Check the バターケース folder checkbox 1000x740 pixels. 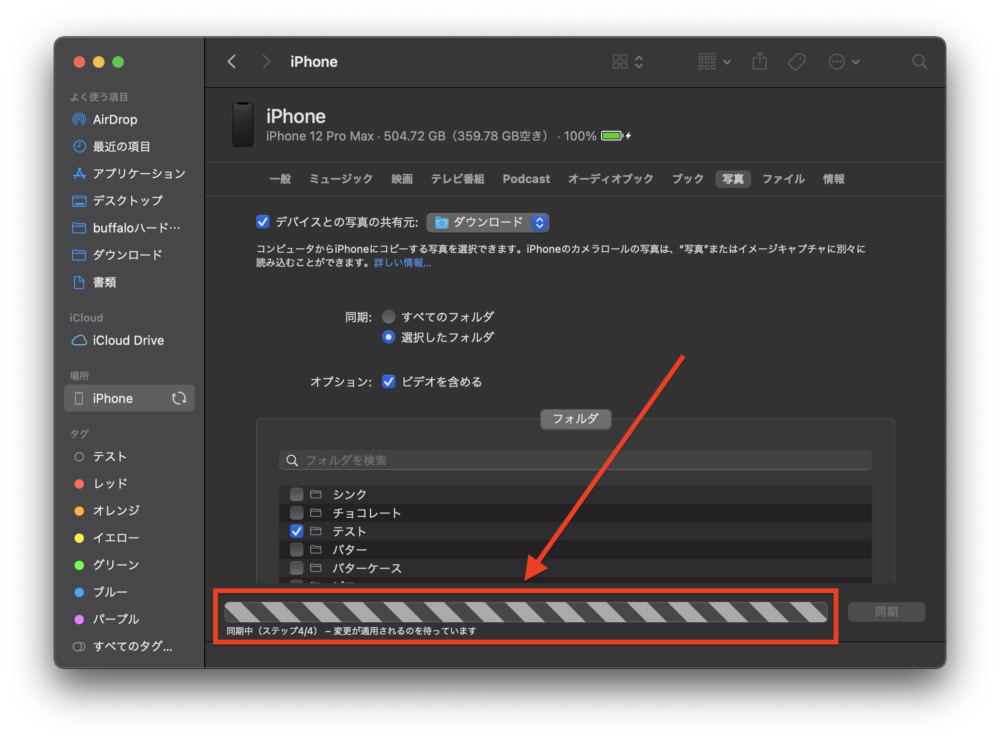(x=297, y=568)
